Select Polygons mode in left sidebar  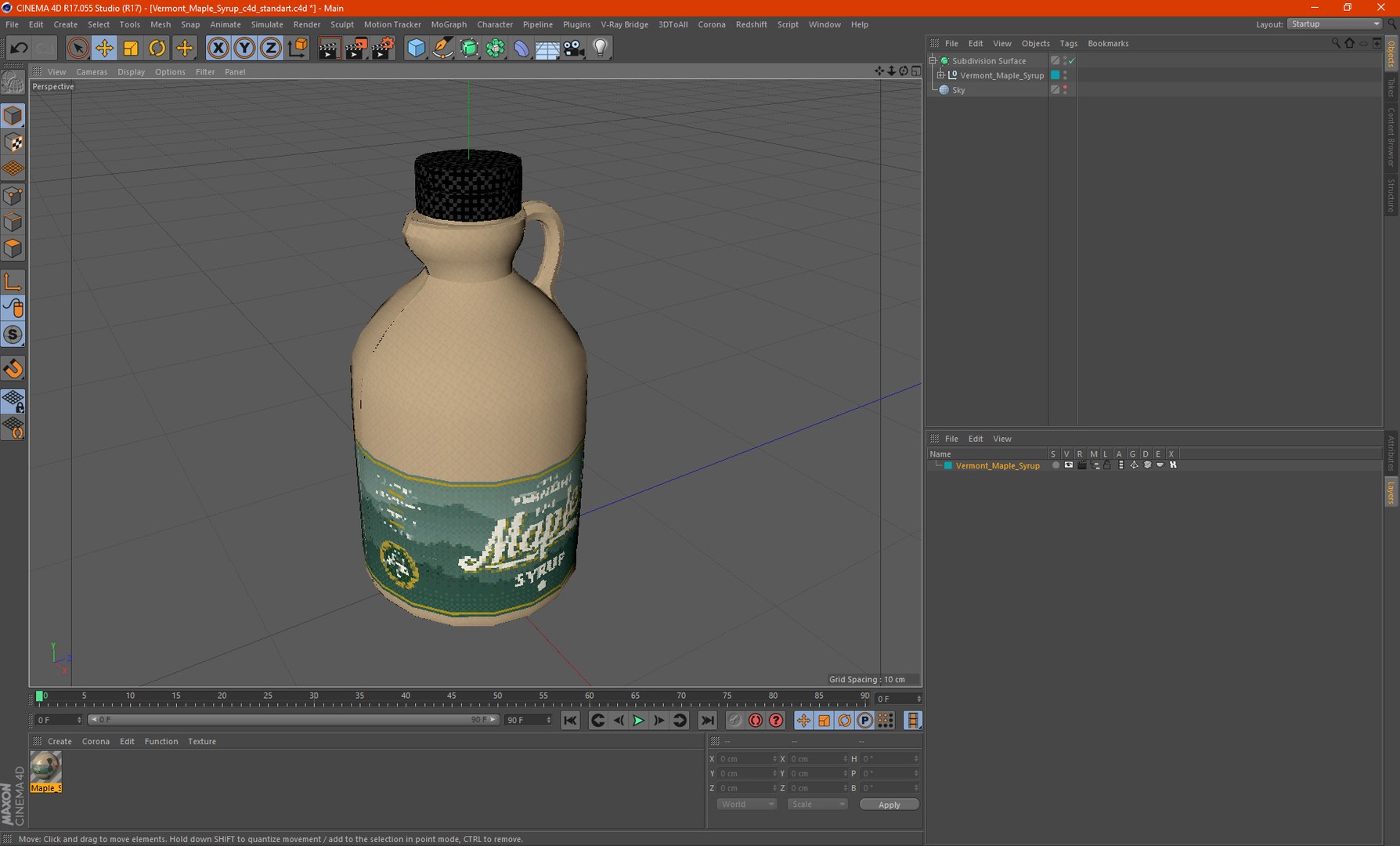coord(13,249)
